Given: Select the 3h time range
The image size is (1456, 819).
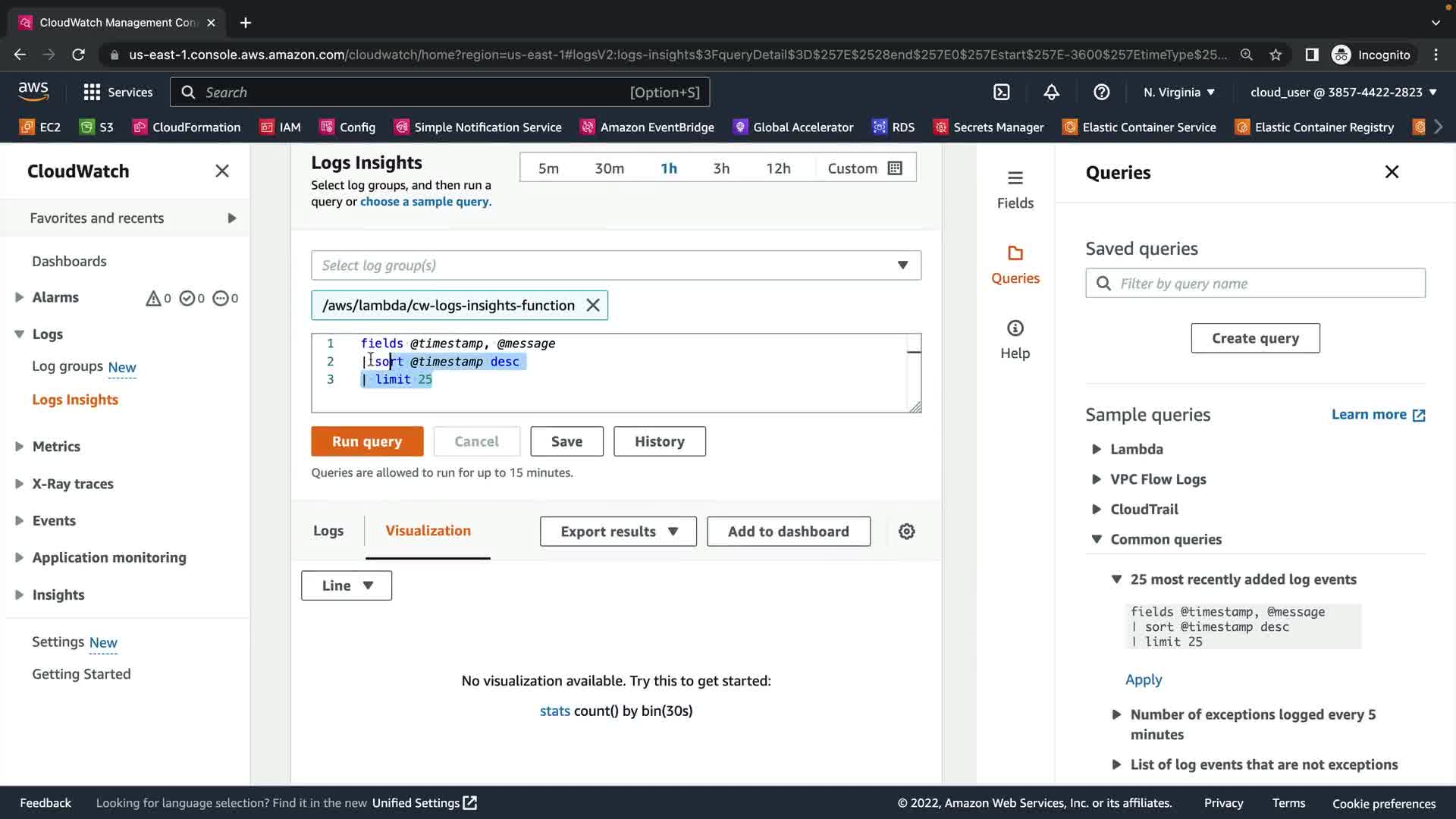Looking at the screenshot, I should click(720, 168).
